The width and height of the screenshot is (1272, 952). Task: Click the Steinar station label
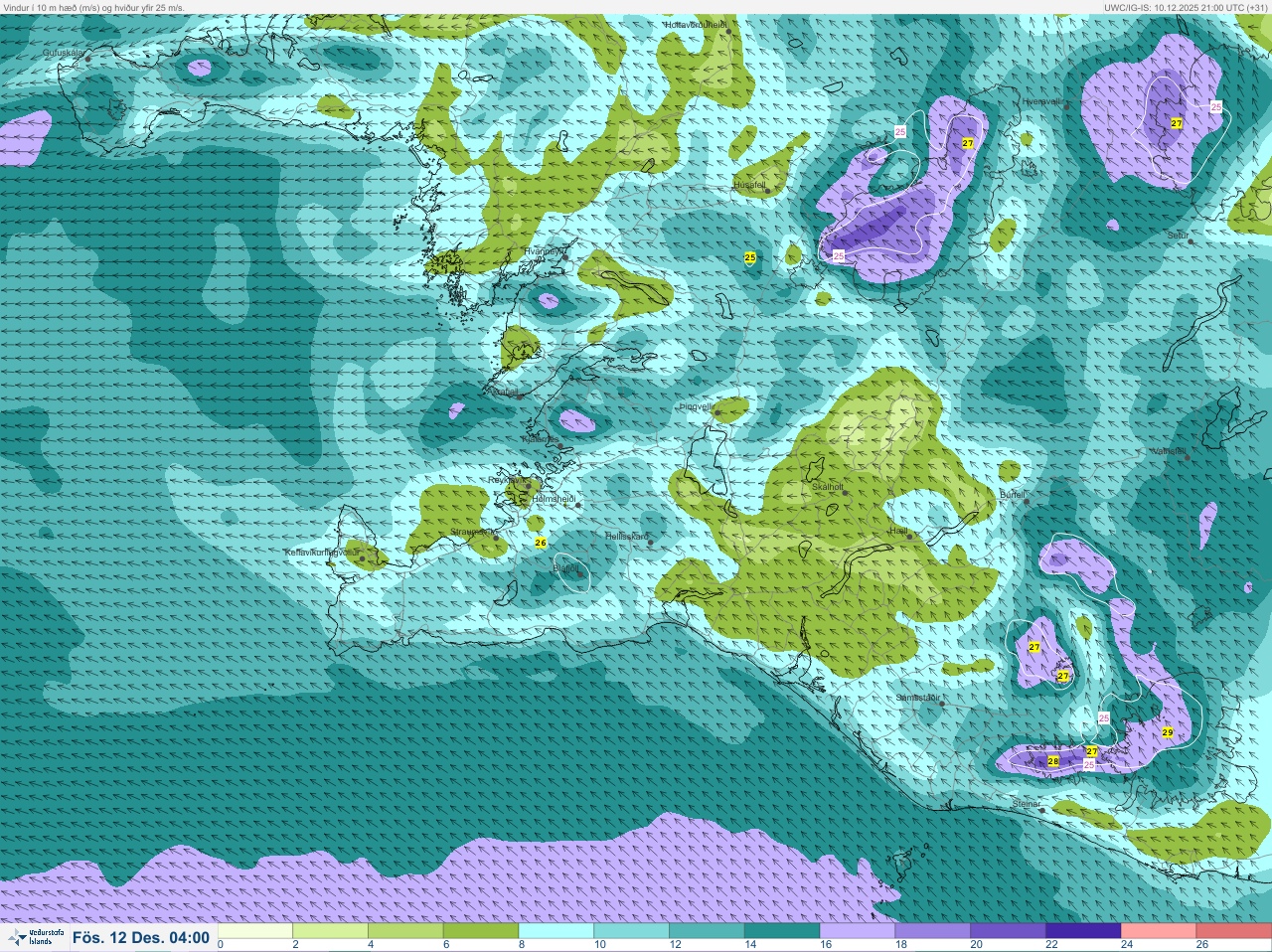1026,803
